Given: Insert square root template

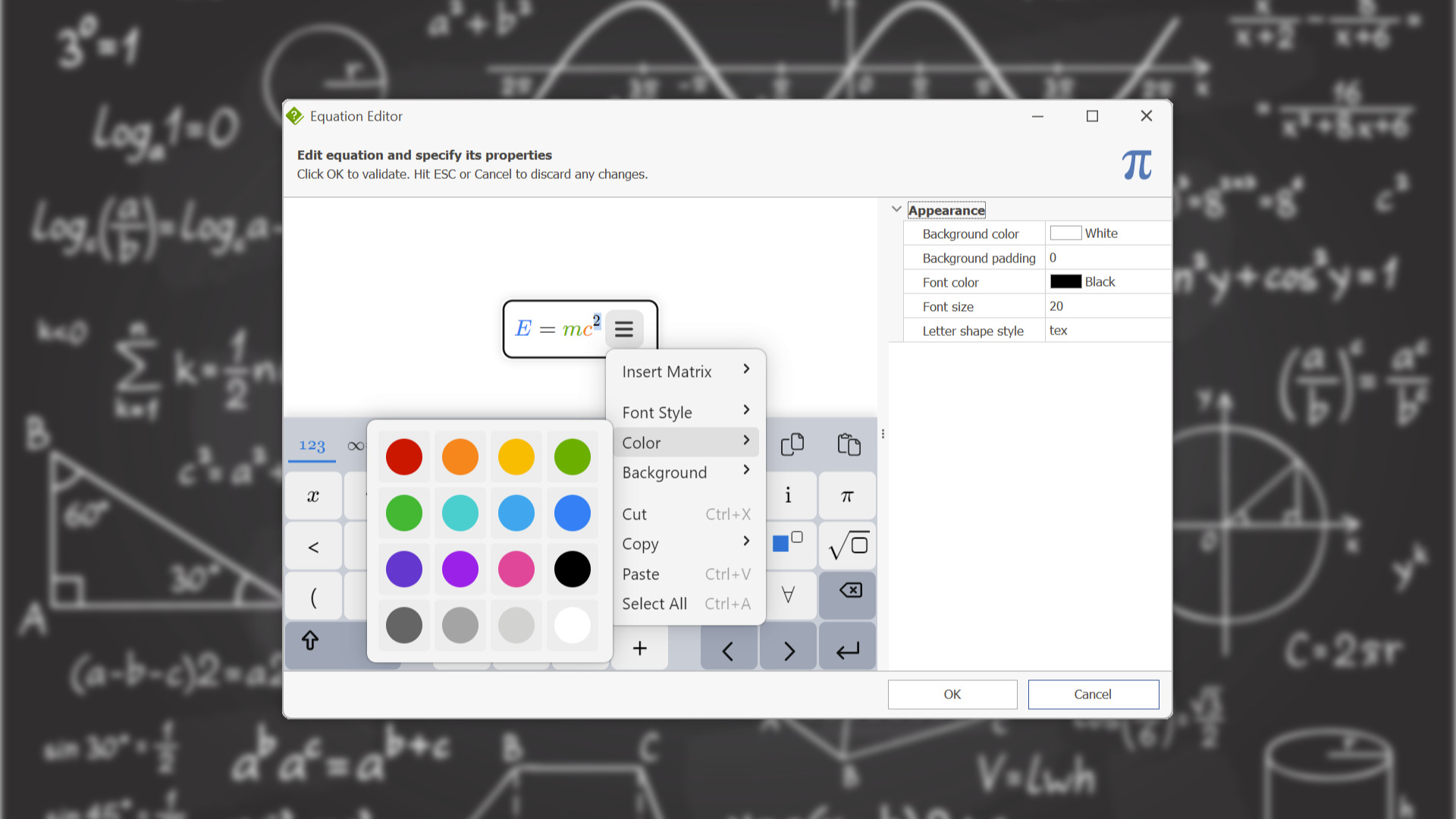Looking at the screenshot, I should point(848,545).
